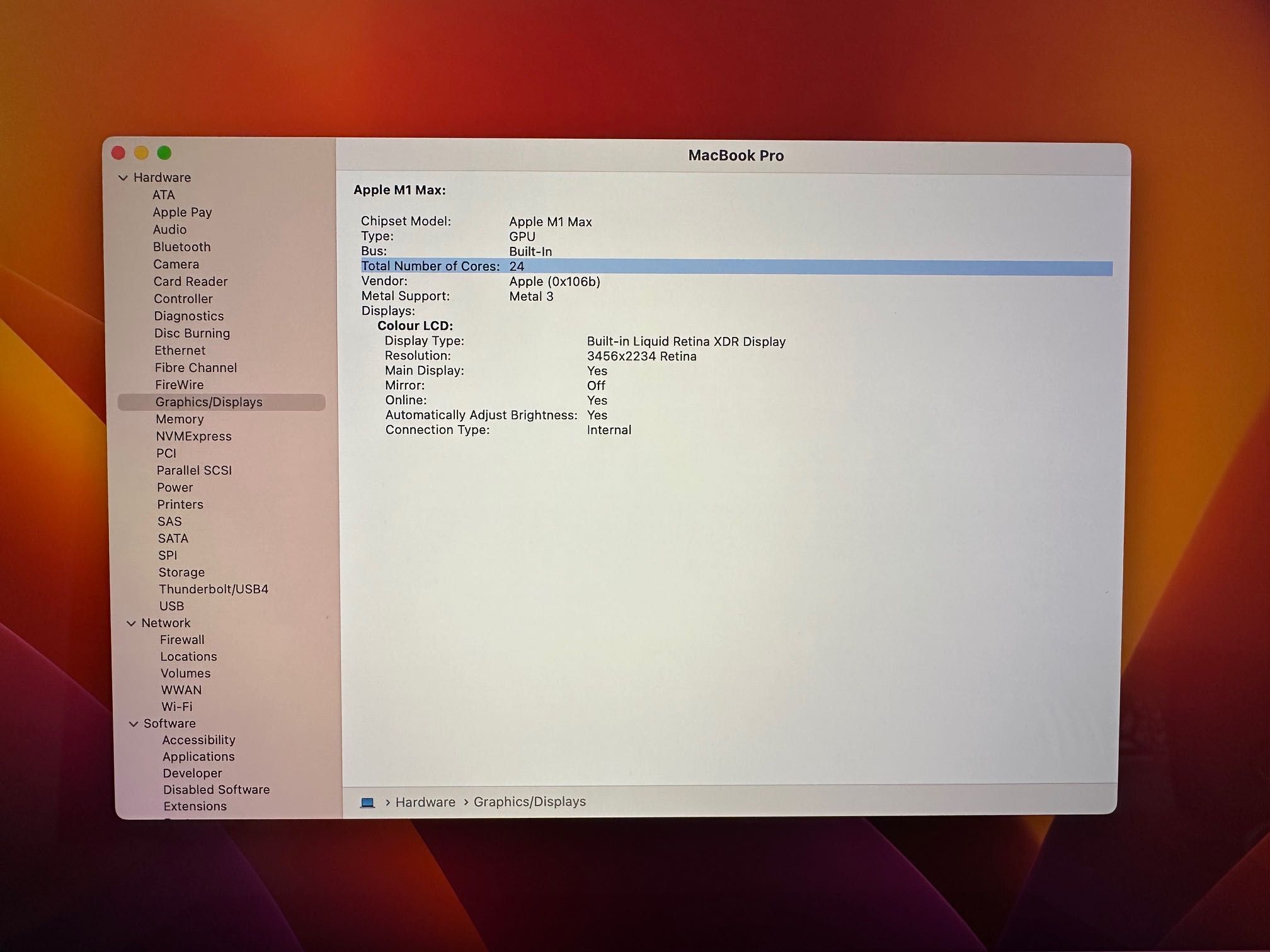Select Printers in the sidebar
Screen dimensions: 1270x952
(x=180, y=504)
